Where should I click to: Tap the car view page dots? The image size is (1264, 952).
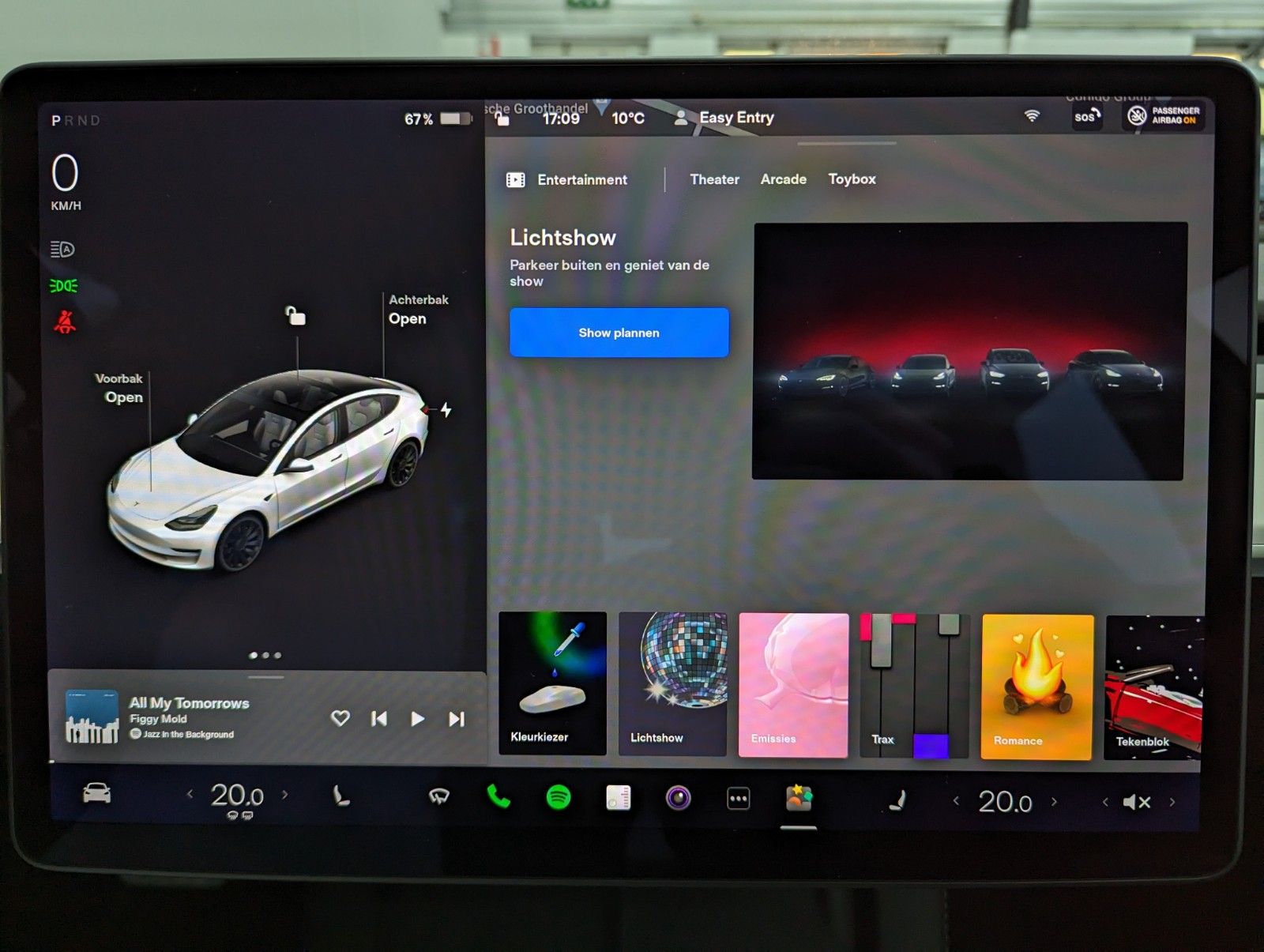(x=265, y=655)
